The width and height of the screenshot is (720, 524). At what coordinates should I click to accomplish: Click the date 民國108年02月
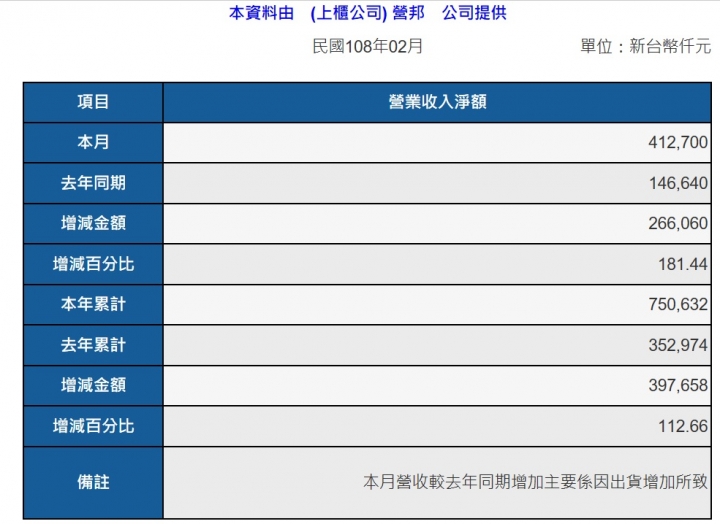[x=367, y=46]
